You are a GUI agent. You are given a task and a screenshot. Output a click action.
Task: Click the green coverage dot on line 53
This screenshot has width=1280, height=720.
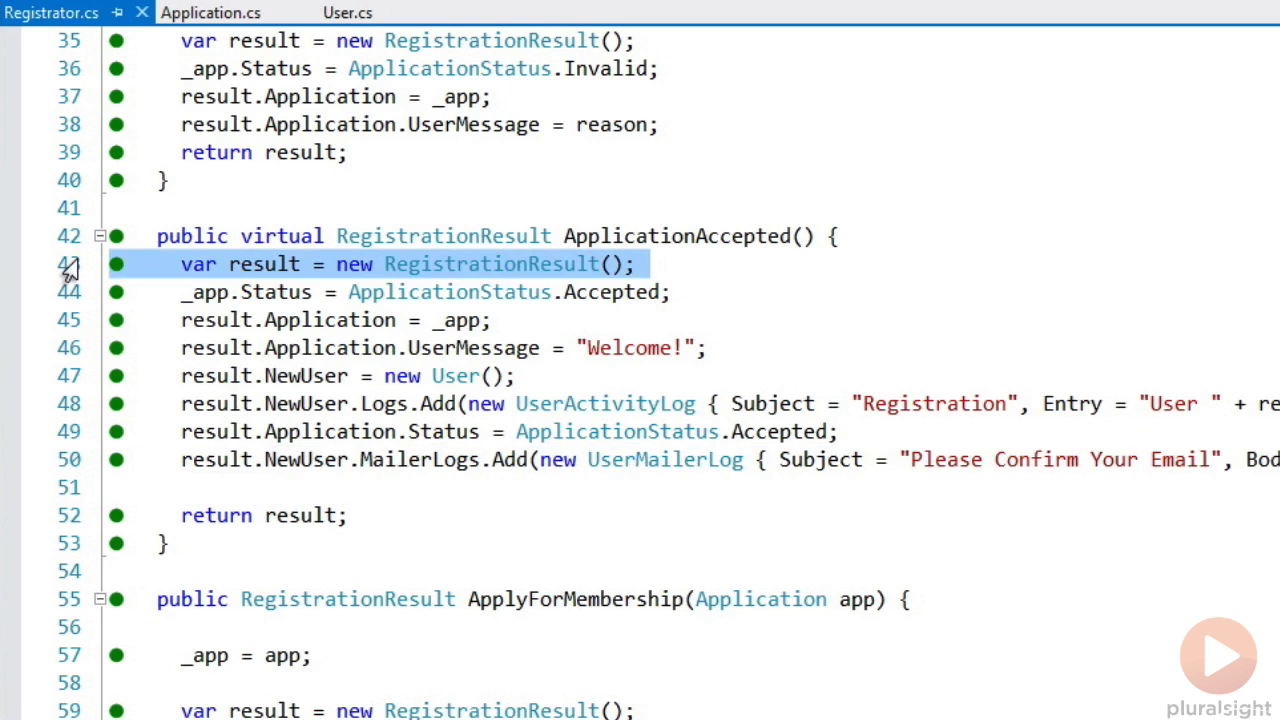click(x=117, y=543)
